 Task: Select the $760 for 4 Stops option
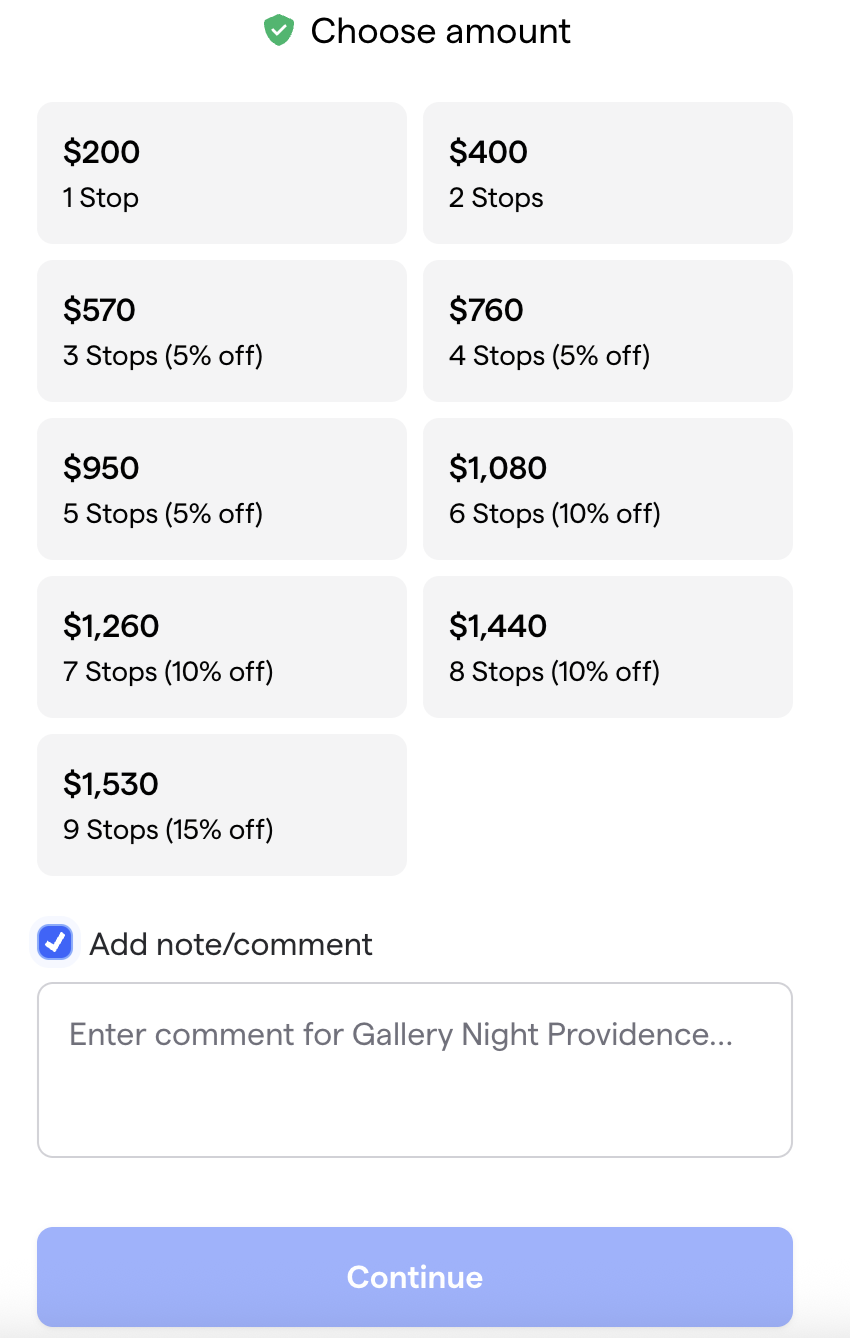(x=607, y=330)
